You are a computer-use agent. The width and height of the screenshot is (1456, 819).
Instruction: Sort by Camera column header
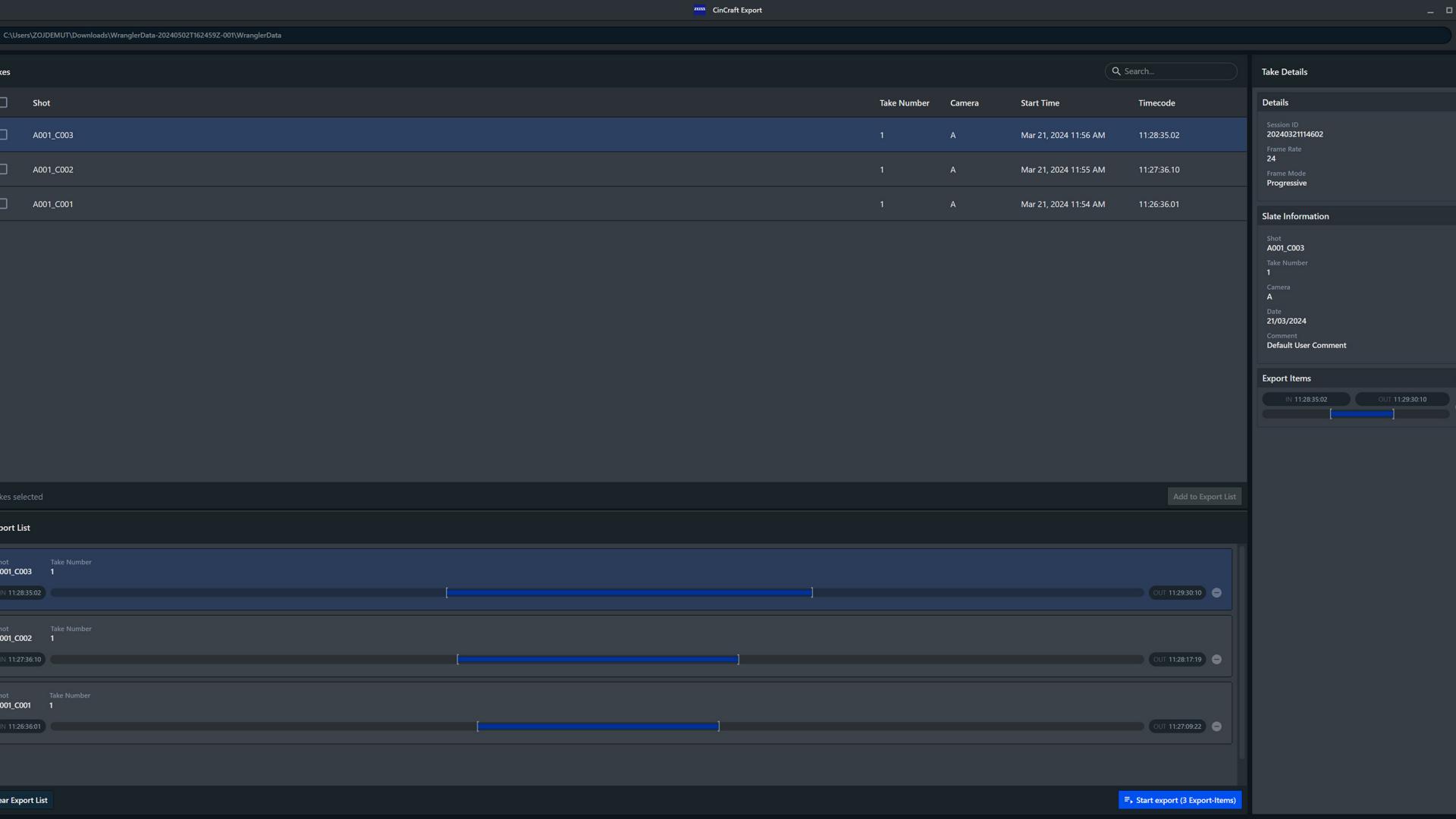click(964, 103)
